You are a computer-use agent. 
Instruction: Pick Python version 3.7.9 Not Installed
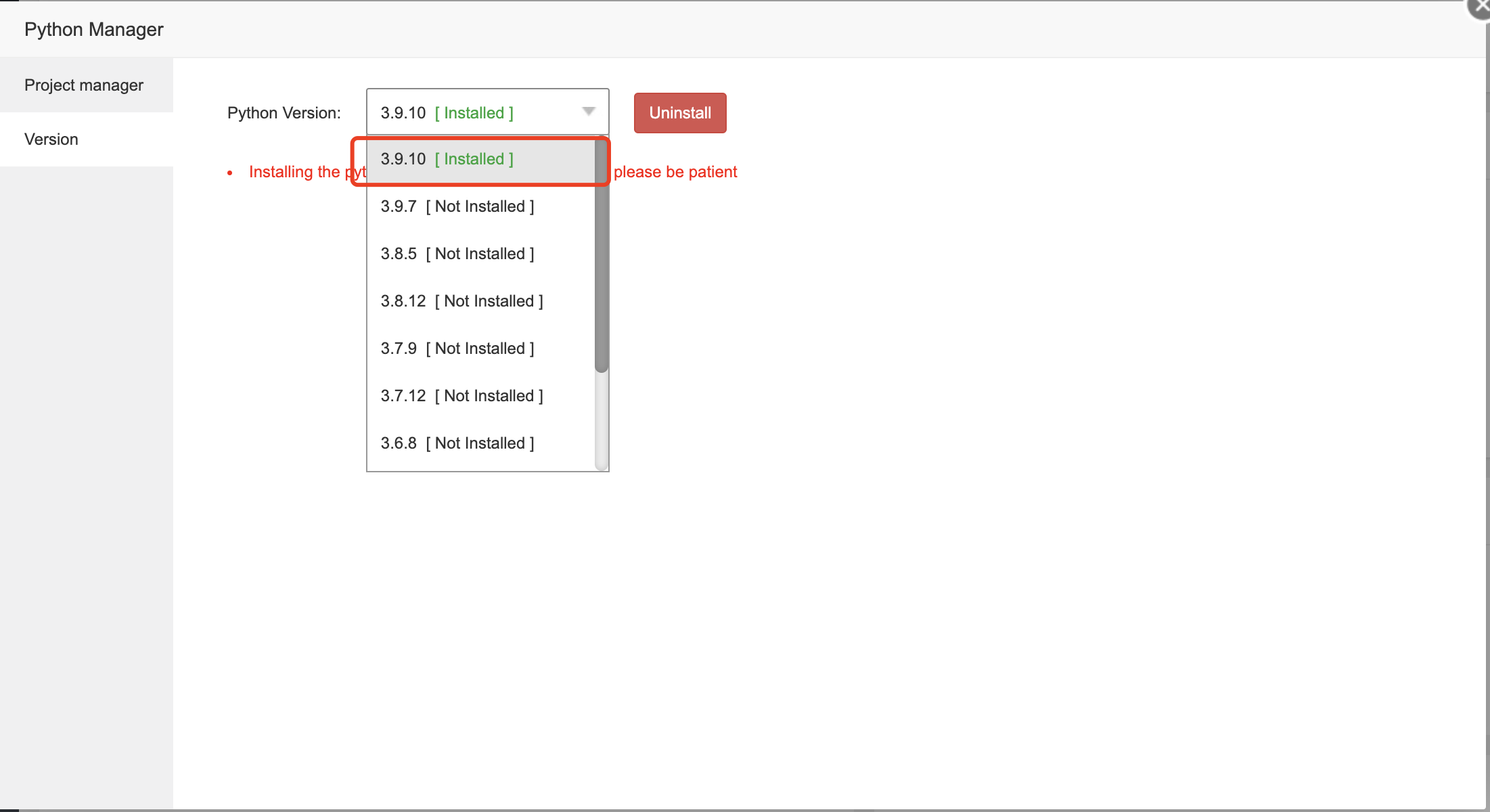[457, 348]
